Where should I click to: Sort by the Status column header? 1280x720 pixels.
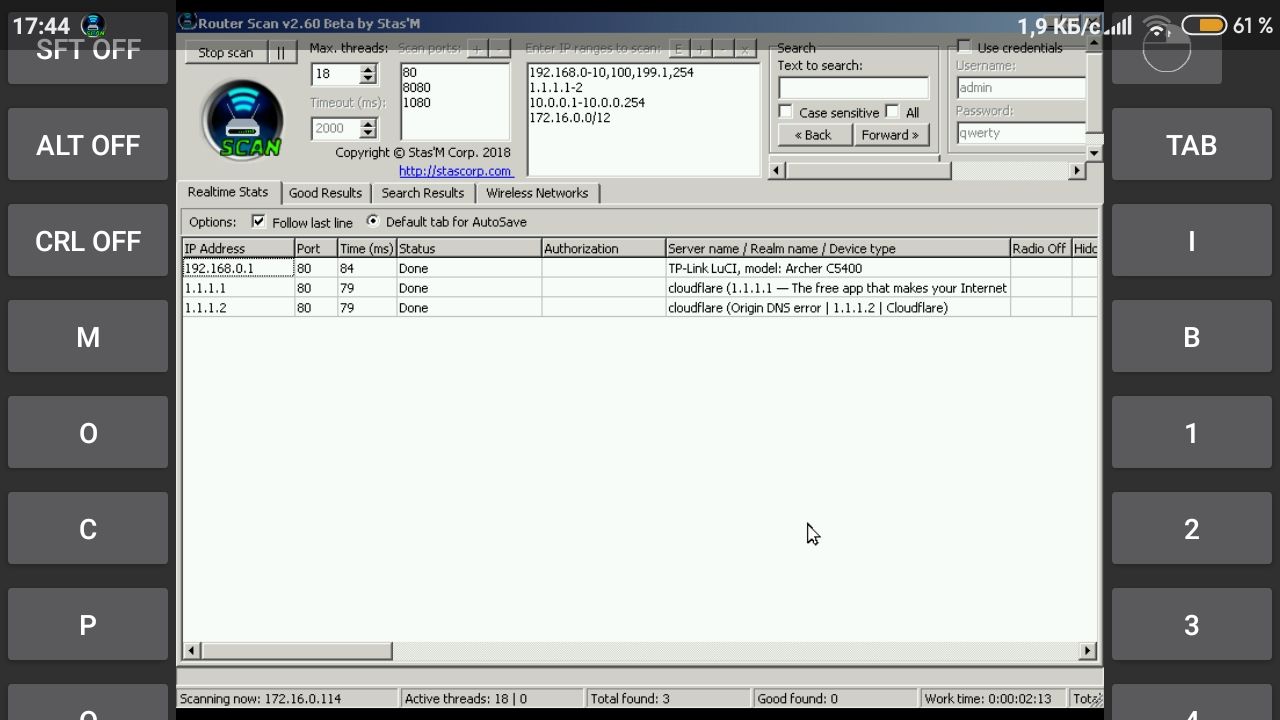[469, 248]
